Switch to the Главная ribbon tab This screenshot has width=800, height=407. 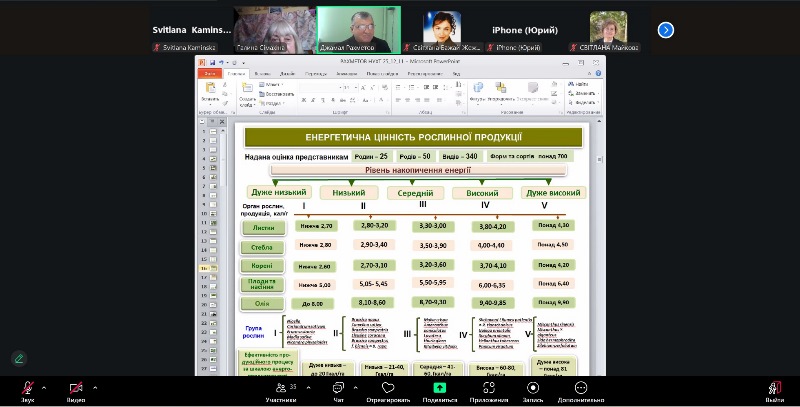coord(236,73)
